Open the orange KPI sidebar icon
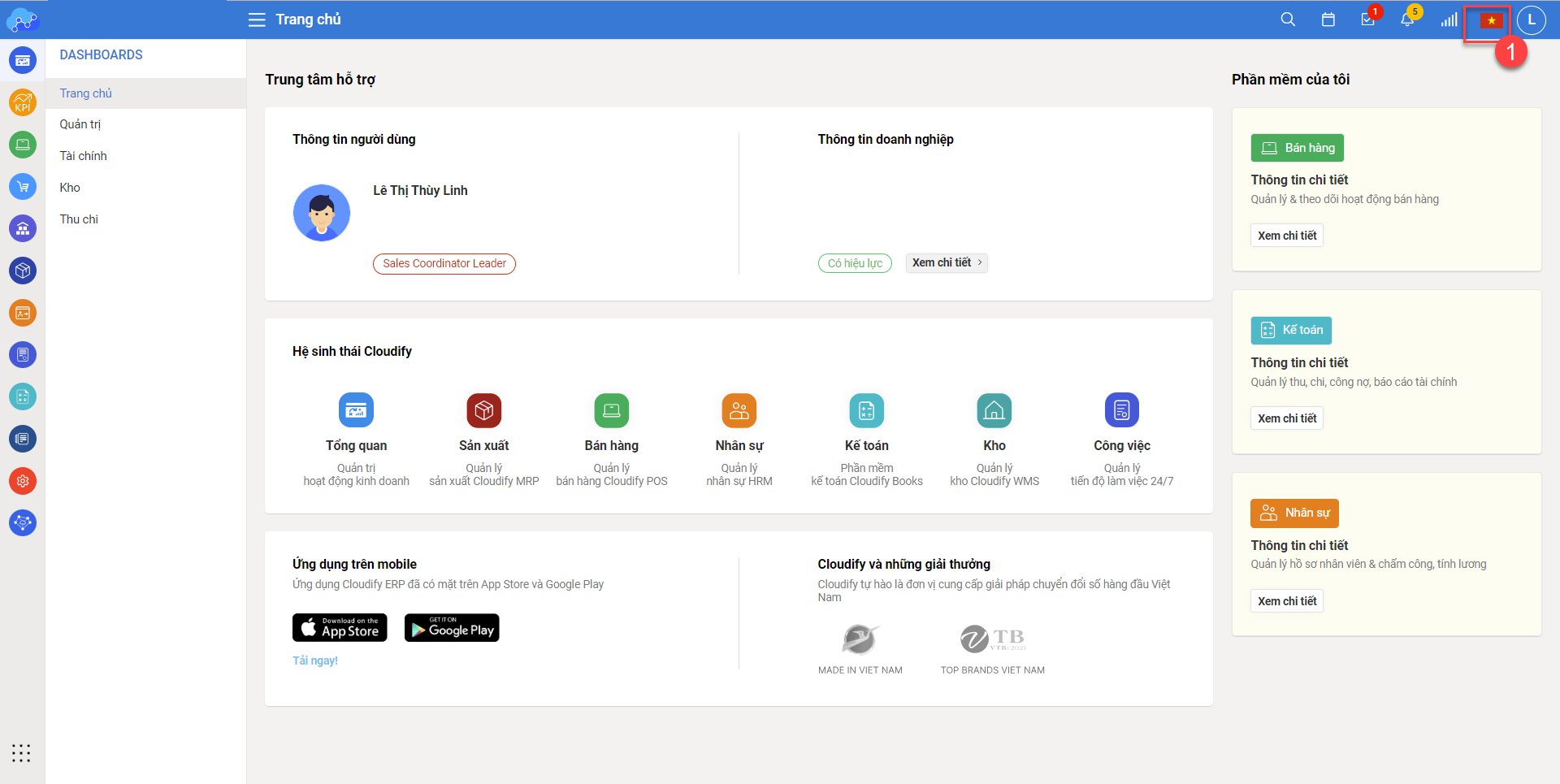Image resolution: width=1560 pixels, height=784 pixels. pos(23,102)
